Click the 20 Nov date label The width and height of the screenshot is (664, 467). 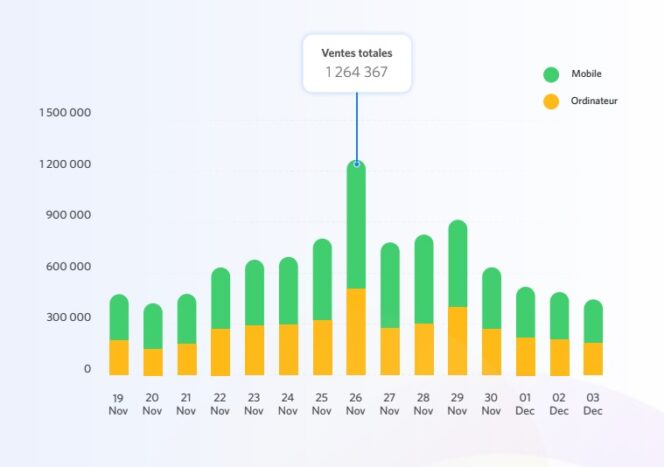(x=152, y=405)
